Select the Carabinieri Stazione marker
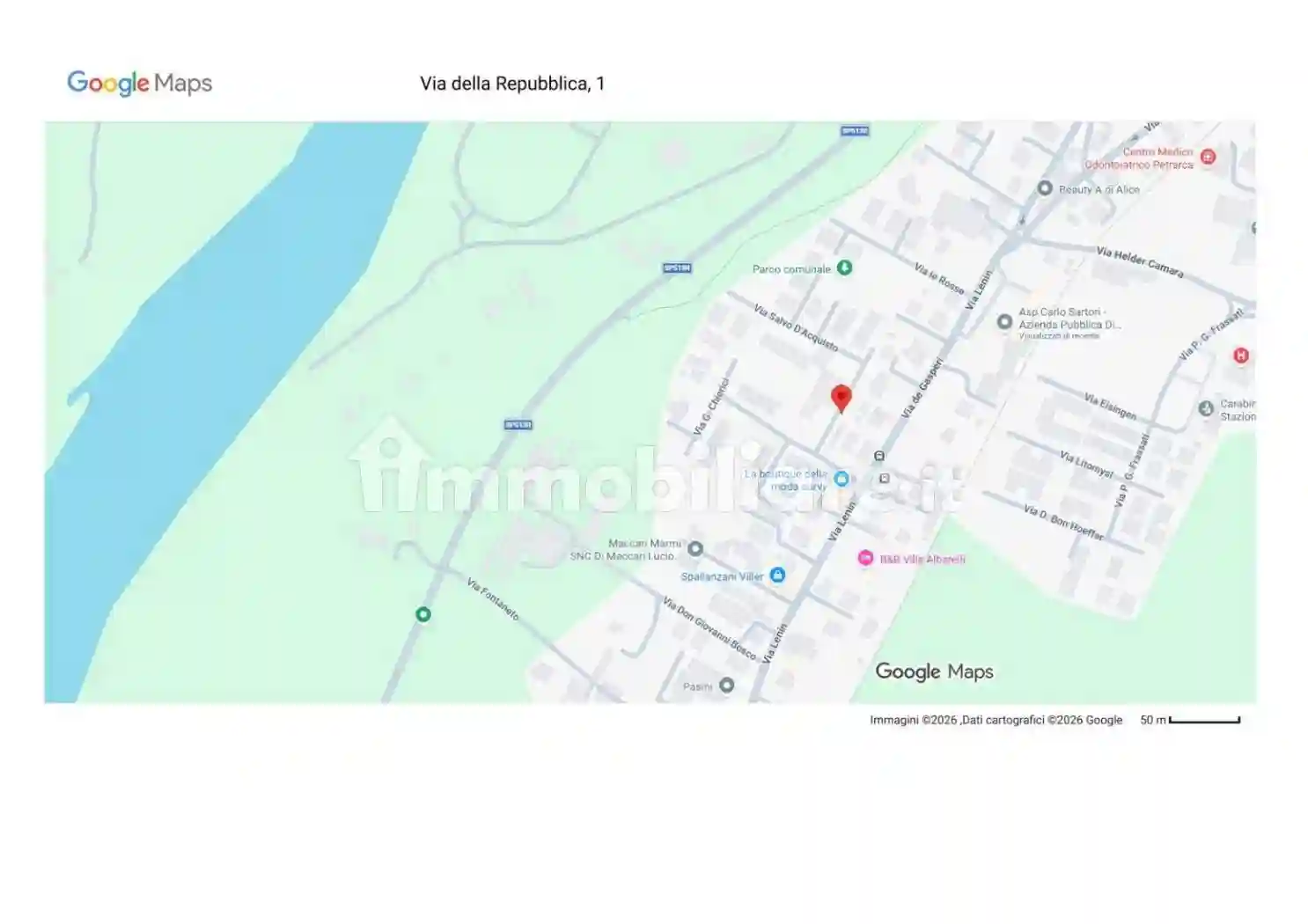The height and width of the screenshot is (924, 1308). click(x=1206, y=408)
